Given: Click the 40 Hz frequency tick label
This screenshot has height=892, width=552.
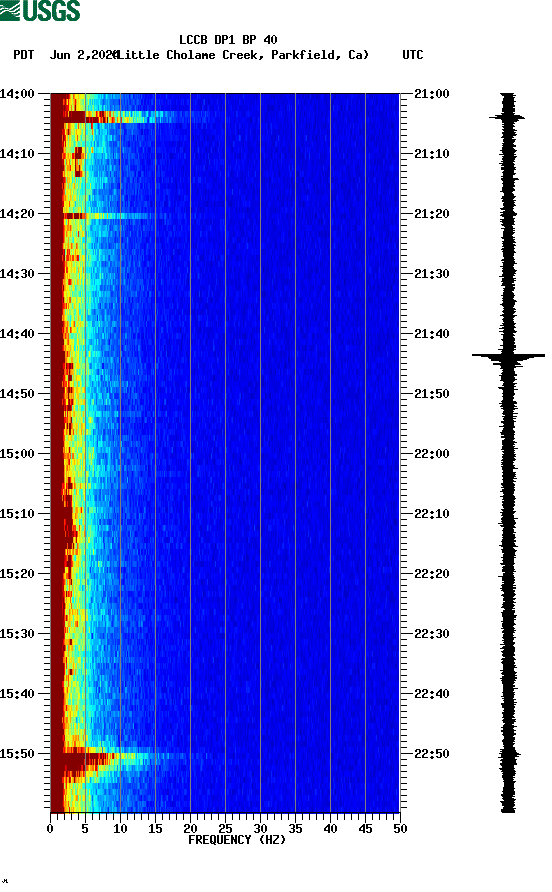Looking at the screenshot, I should click(x=331, y=829).
